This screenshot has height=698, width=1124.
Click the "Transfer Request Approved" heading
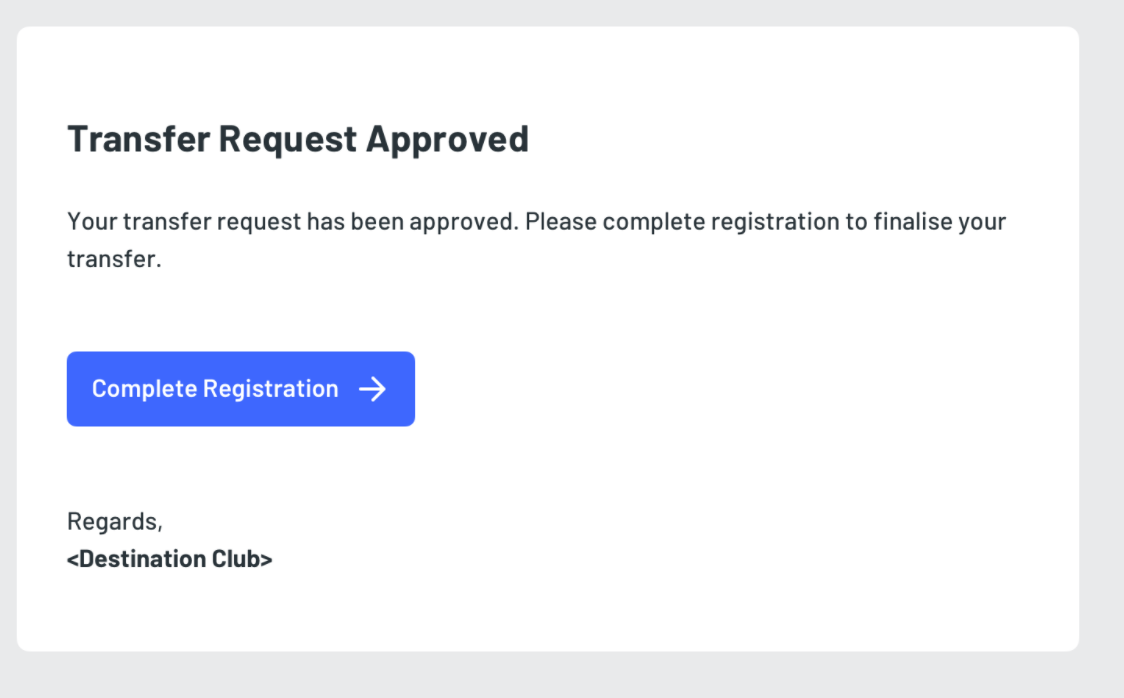[x=297, y=139]
